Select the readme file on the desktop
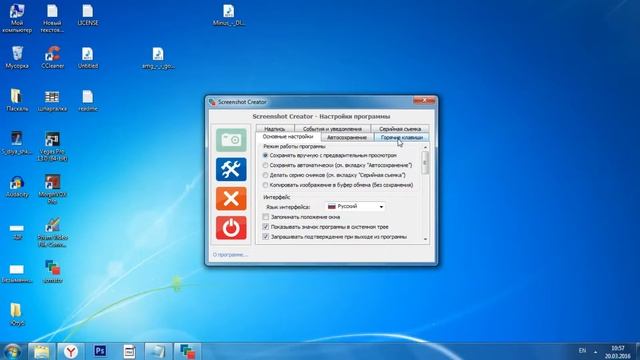 tap(88, 100)
